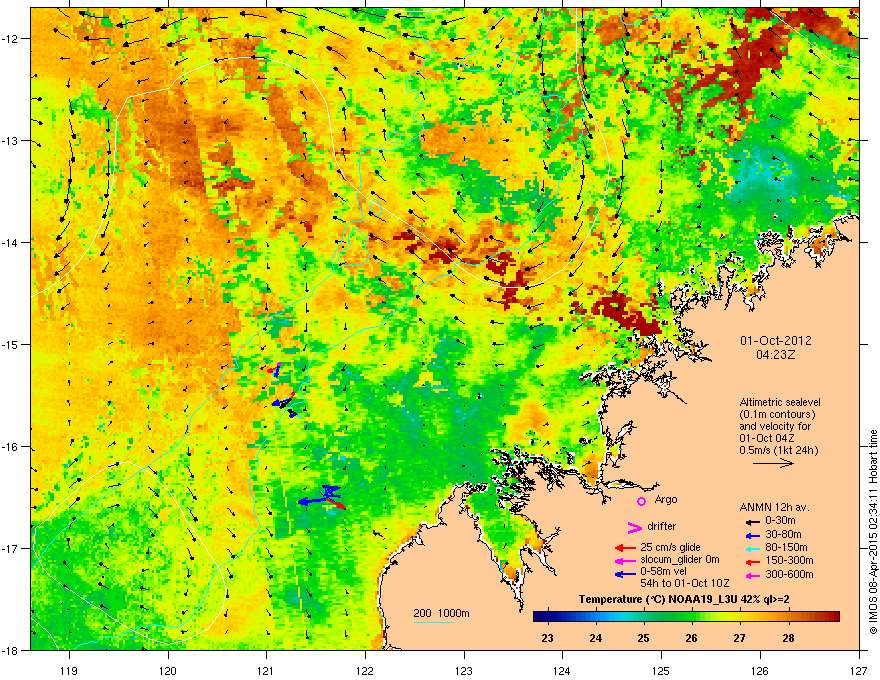Click the longitude axis label 121
The height and width of the screenshot is (680, 880).
coord(266,670)
